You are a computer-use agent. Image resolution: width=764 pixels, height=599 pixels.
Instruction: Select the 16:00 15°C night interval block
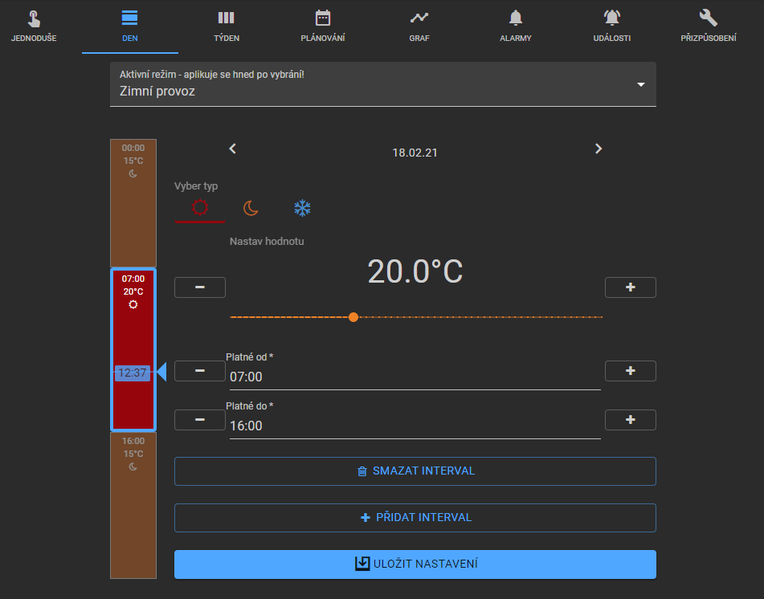(133, 505)
